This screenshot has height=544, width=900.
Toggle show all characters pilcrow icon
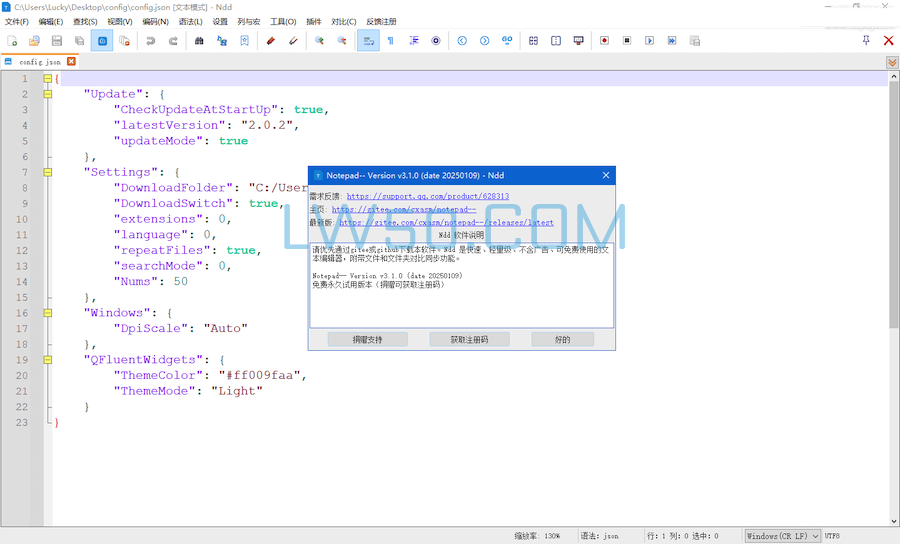pos(391,41)
